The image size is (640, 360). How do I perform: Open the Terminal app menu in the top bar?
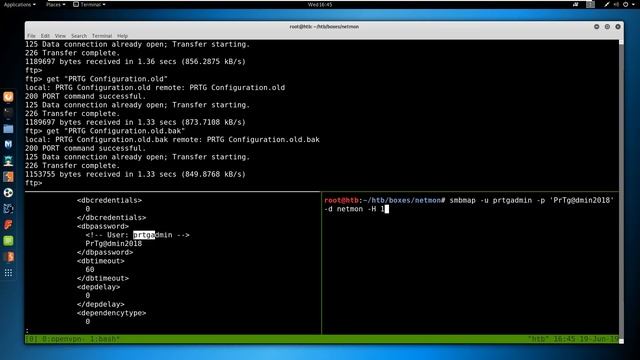[89, 4]
